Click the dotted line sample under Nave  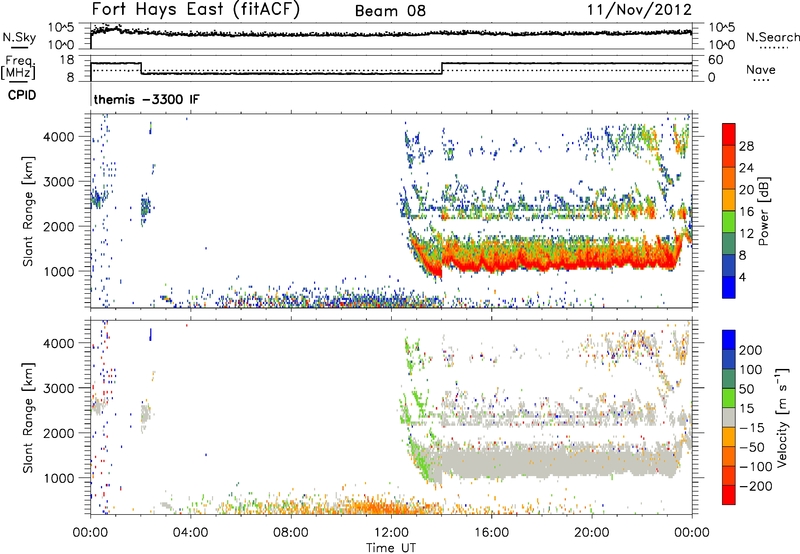761,81
